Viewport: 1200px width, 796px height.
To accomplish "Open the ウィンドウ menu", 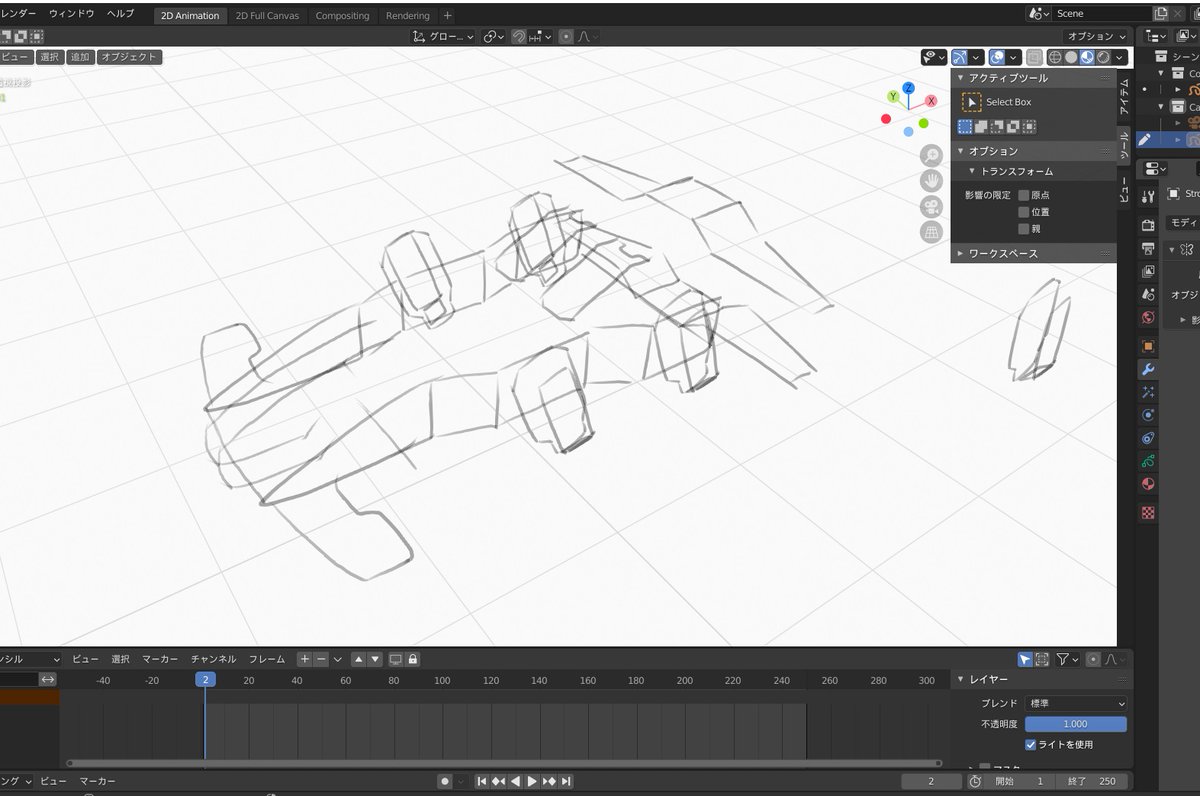I will point(72,14).
